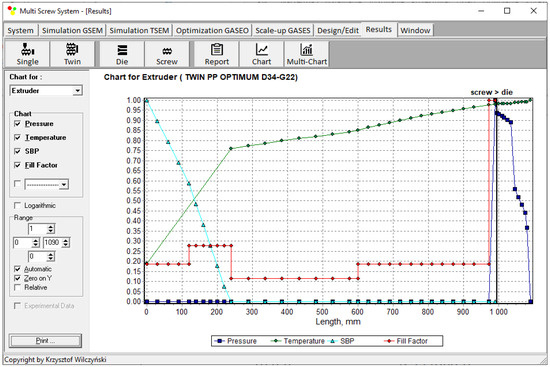Expand the empty extra series dropdown
This screenshot has height=367, width=550.
click(64, 184)
